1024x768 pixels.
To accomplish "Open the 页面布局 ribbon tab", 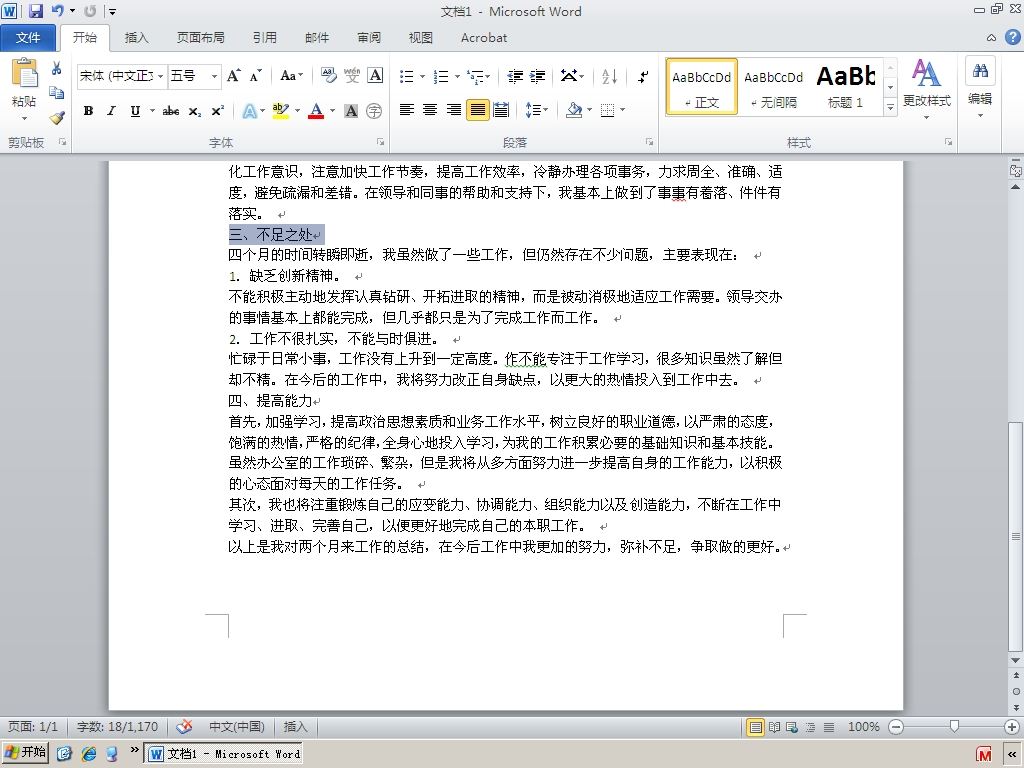I will coord(200,38).
